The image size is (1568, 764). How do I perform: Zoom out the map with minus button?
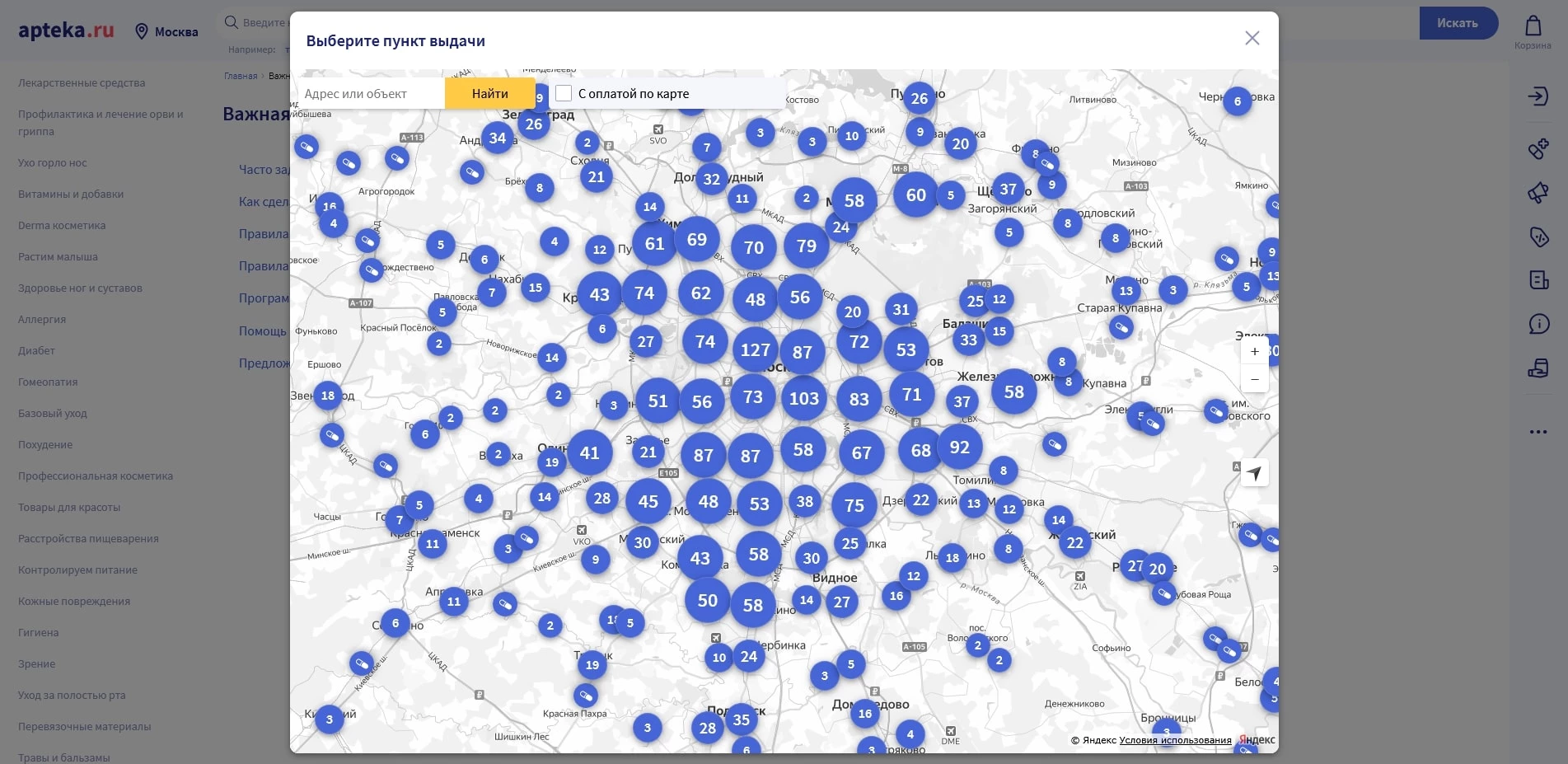[1254, 379]
